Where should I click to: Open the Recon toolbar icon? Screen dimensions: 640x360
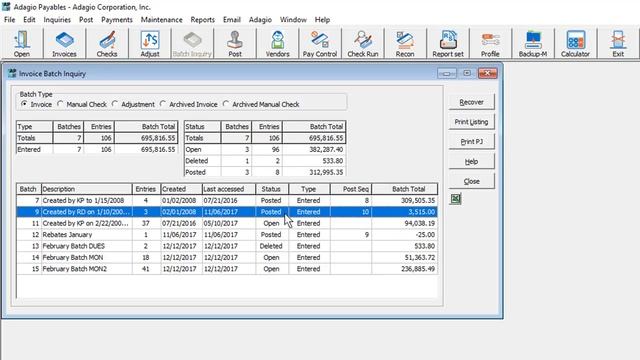point(405,43)
